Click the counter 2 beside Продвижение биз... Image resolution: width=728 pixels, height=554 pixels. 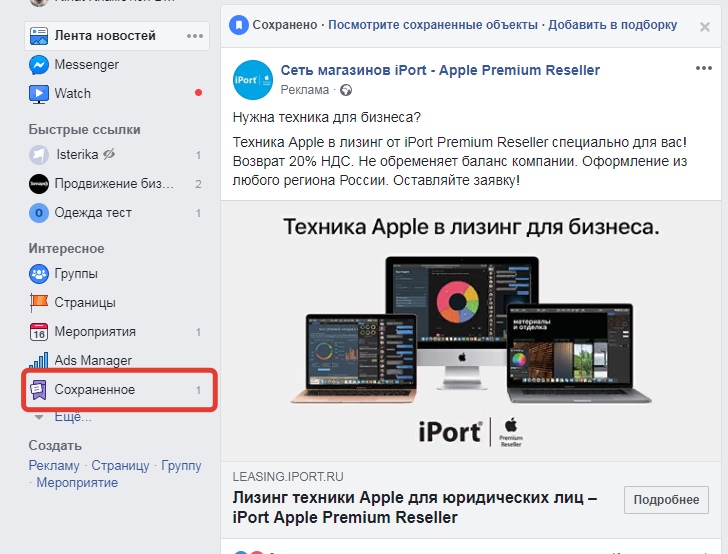tap(198, 184)
